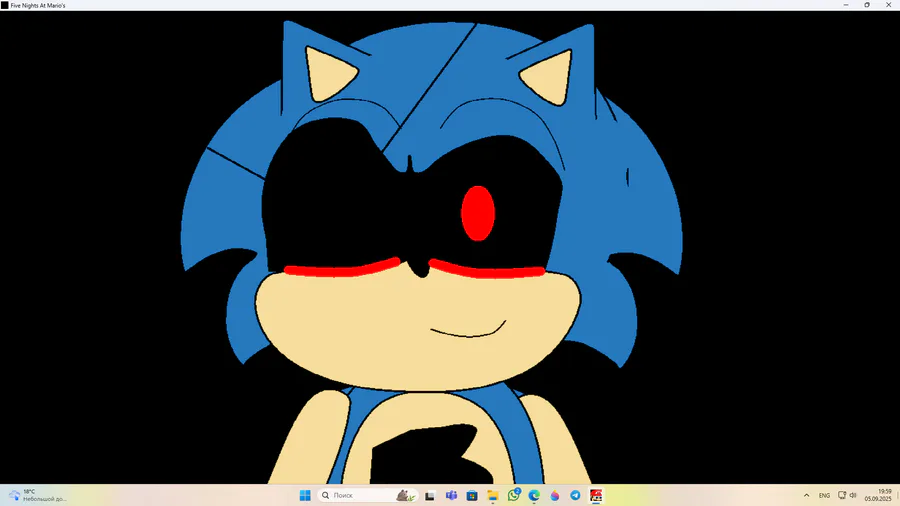Launch Microsoft Teams from the taskbar
Image resolution: width=900 pixels, height=506 pixels.
pos(451,495)
